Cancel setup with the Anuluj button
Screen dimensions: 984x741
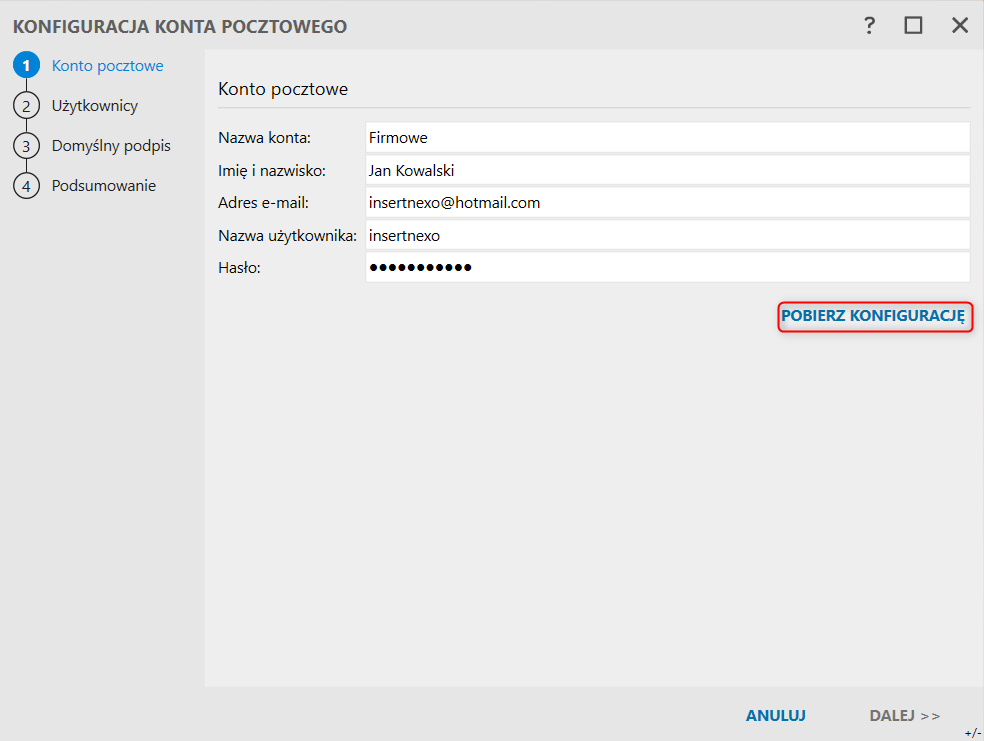(776, 716)
